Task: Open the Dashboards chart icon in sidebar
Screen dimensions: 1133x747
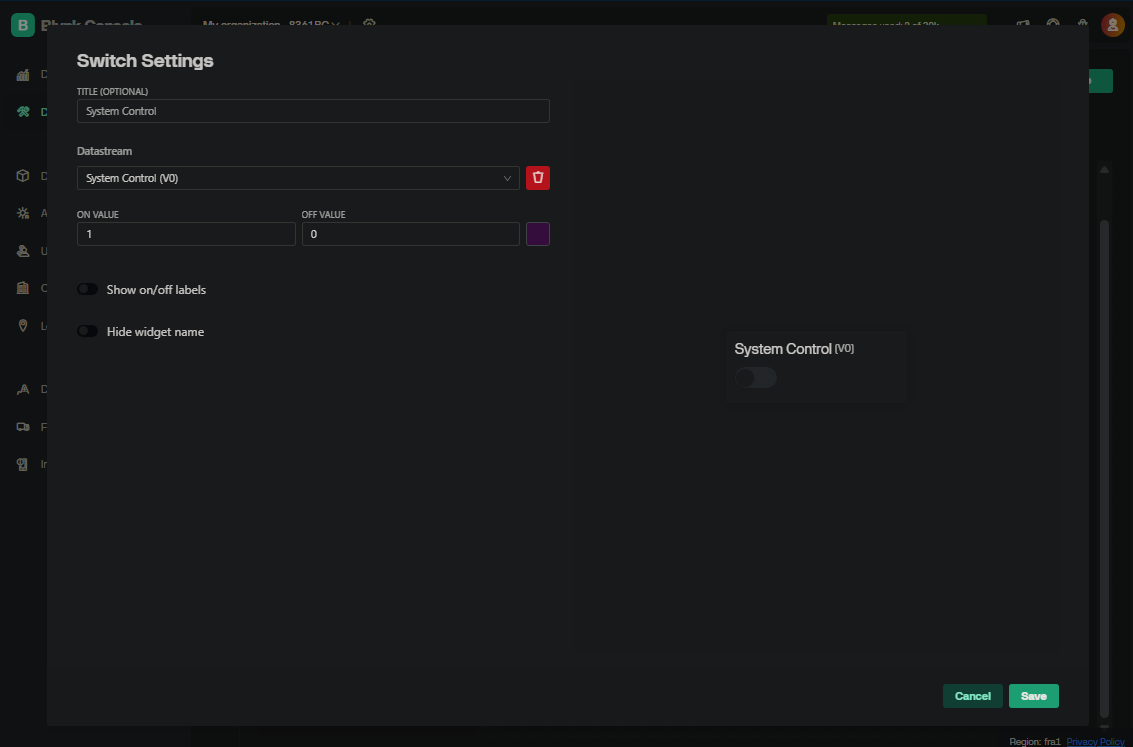Action: tap(23, 75)
